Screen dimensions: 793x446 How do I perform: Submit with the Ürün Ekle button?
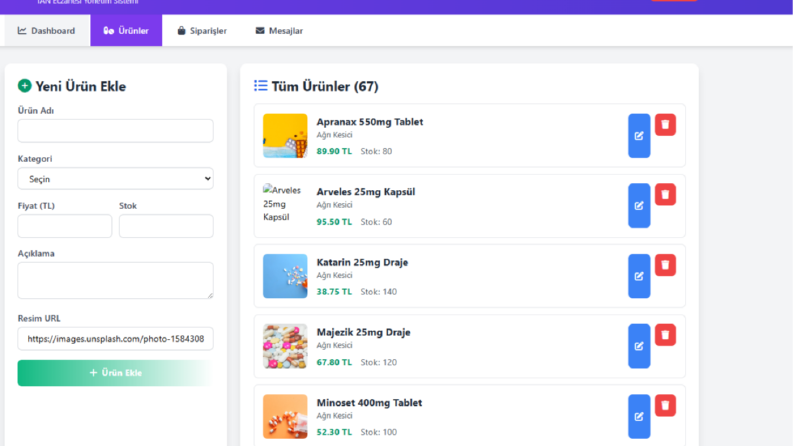coord(115,373)
